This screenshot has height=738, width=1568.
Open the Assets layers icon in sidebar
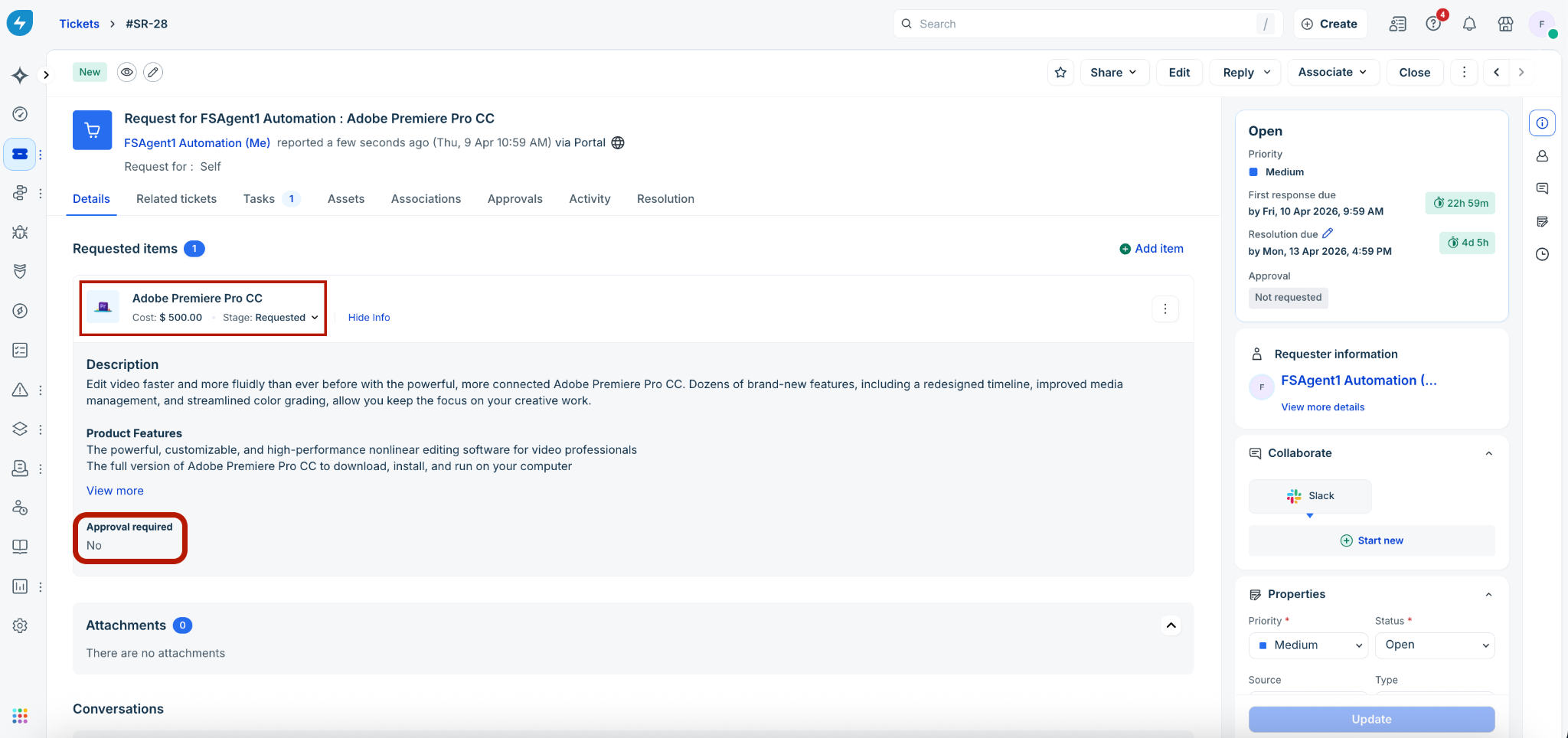[20, 429]
